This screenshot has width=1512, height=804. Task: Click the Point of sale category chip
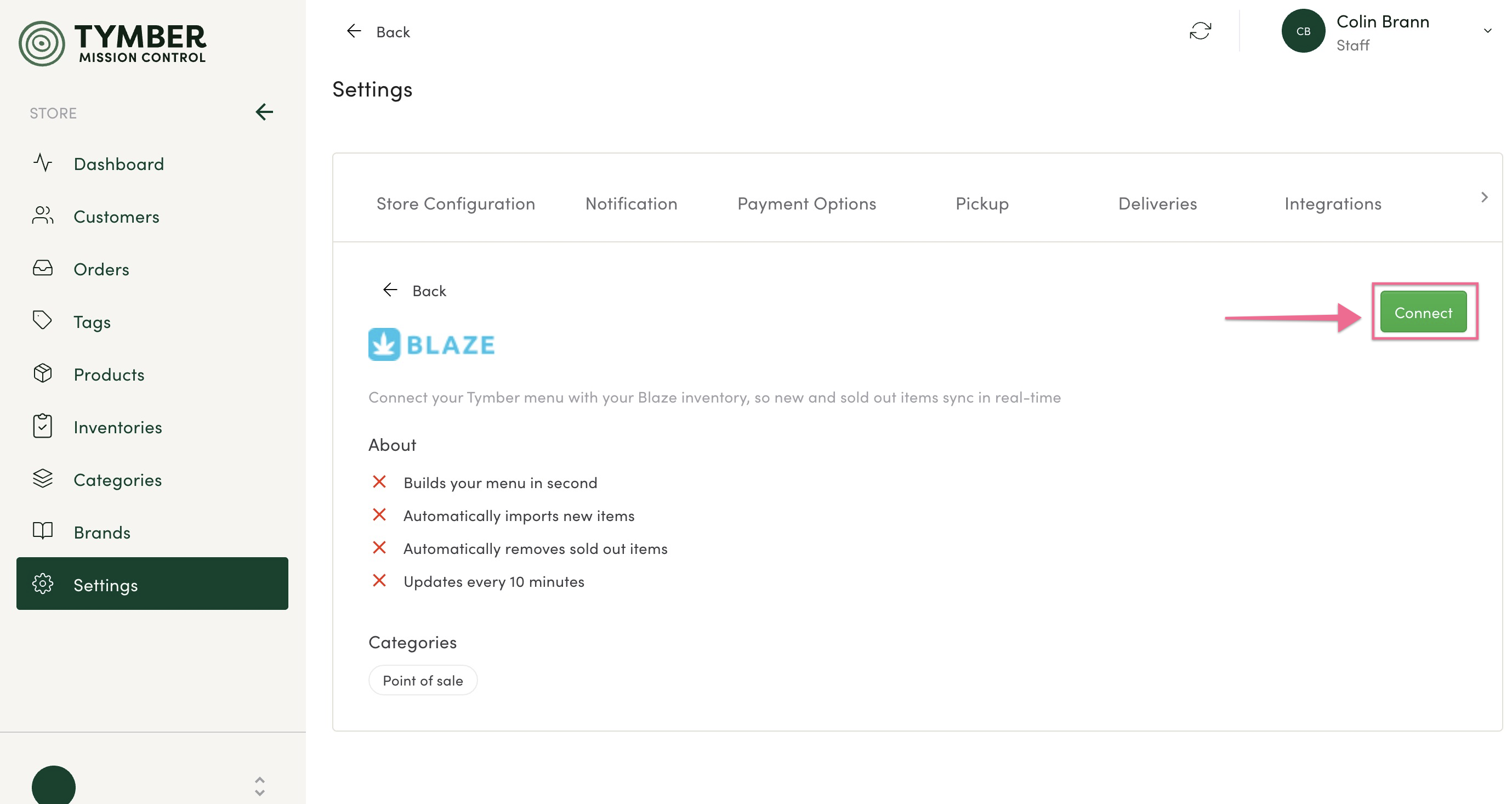pyautogui.click(x=423, y=680)
